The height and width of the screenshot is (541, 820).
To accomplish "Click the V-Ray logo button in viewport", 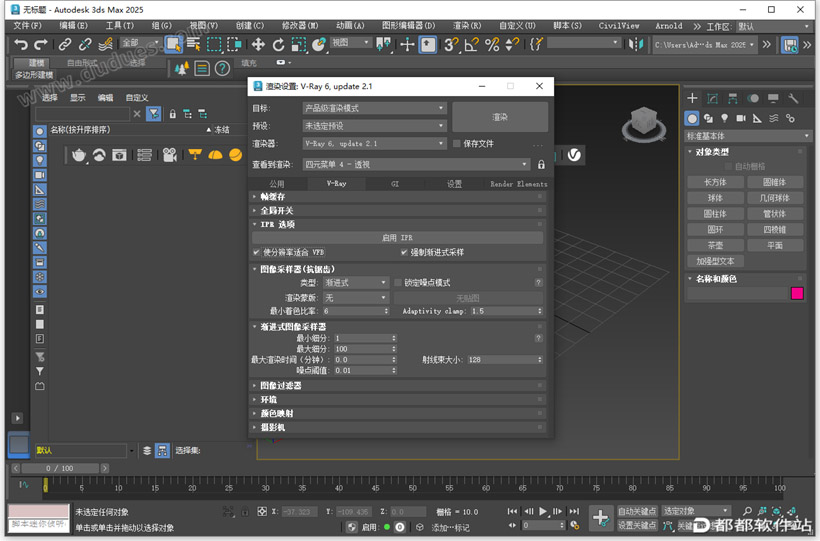I will [x=574, y=155].
